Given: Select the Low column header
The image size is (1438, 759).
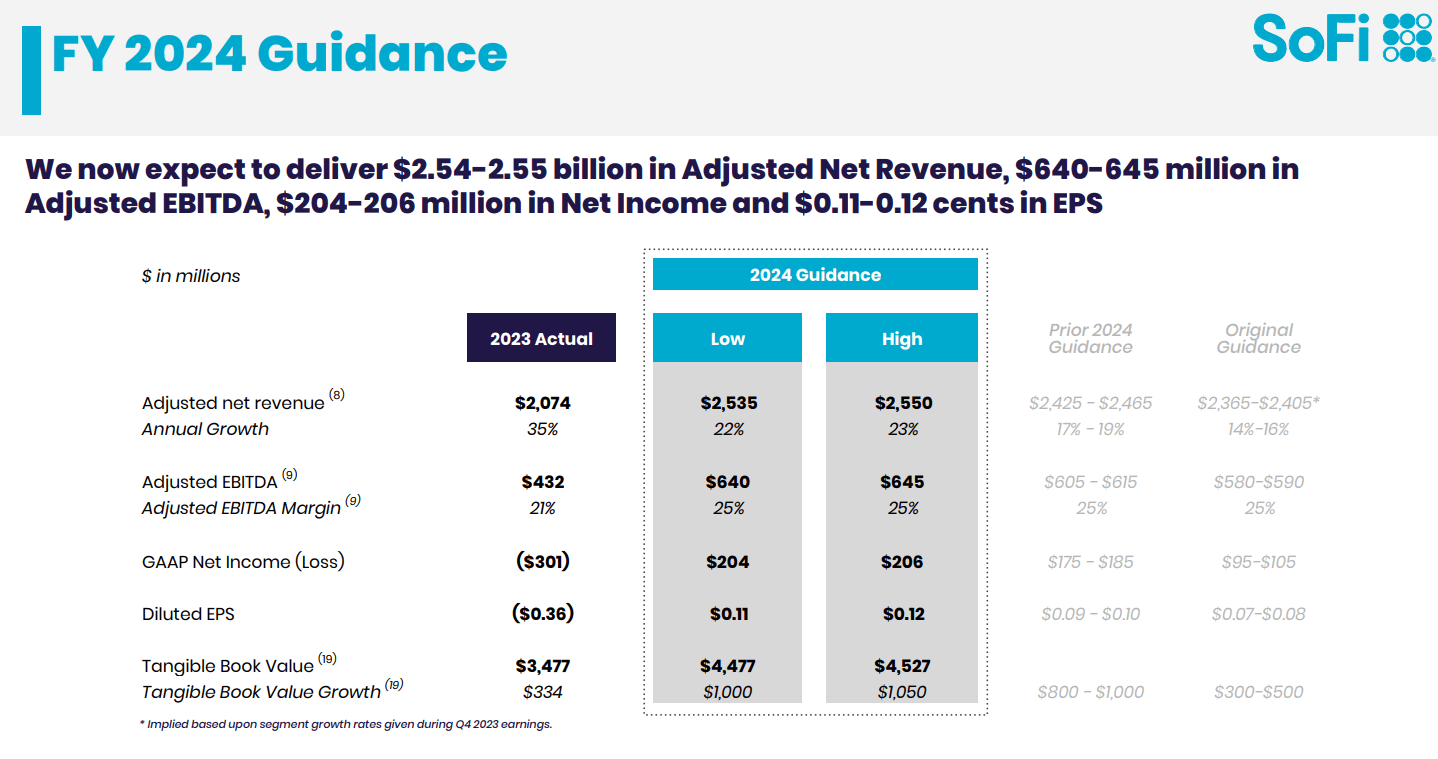Looking at the screenshot, I should (x=727, y=337).
